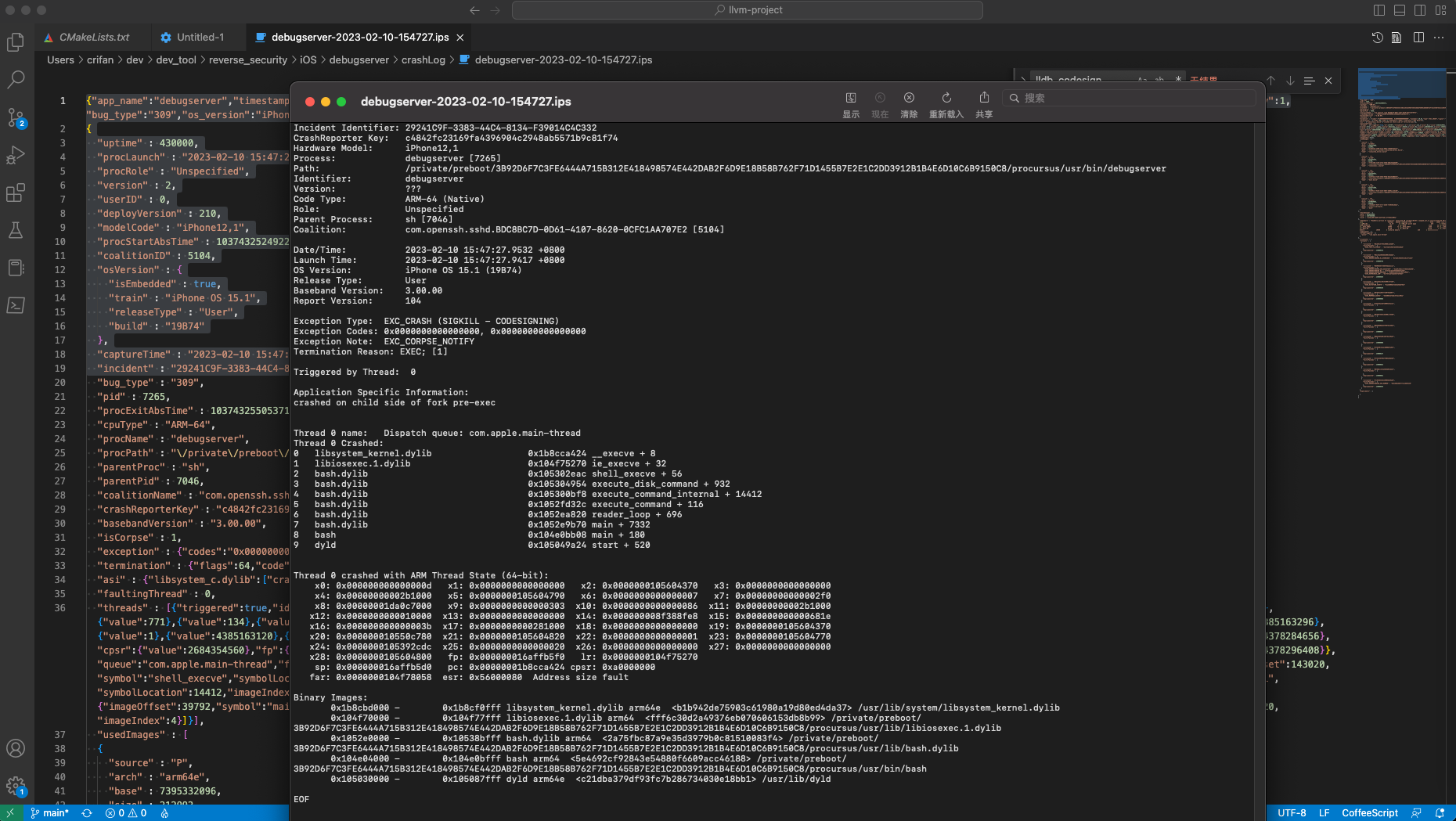Image resolution: width=1456 pixels, height=821 pixels.
Task: Click the 共享 (Share) icon in the Console toolbar
Action: (984, 98)
